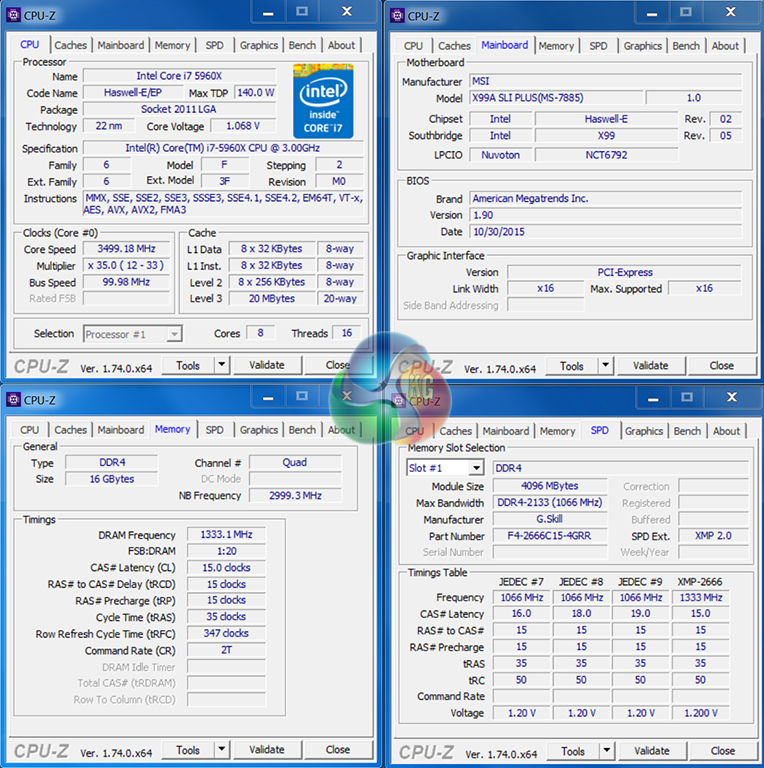The height and width of the screenshot is (768, 764).
Task: Click Validate button in Mainboard window
Action: 651,365
